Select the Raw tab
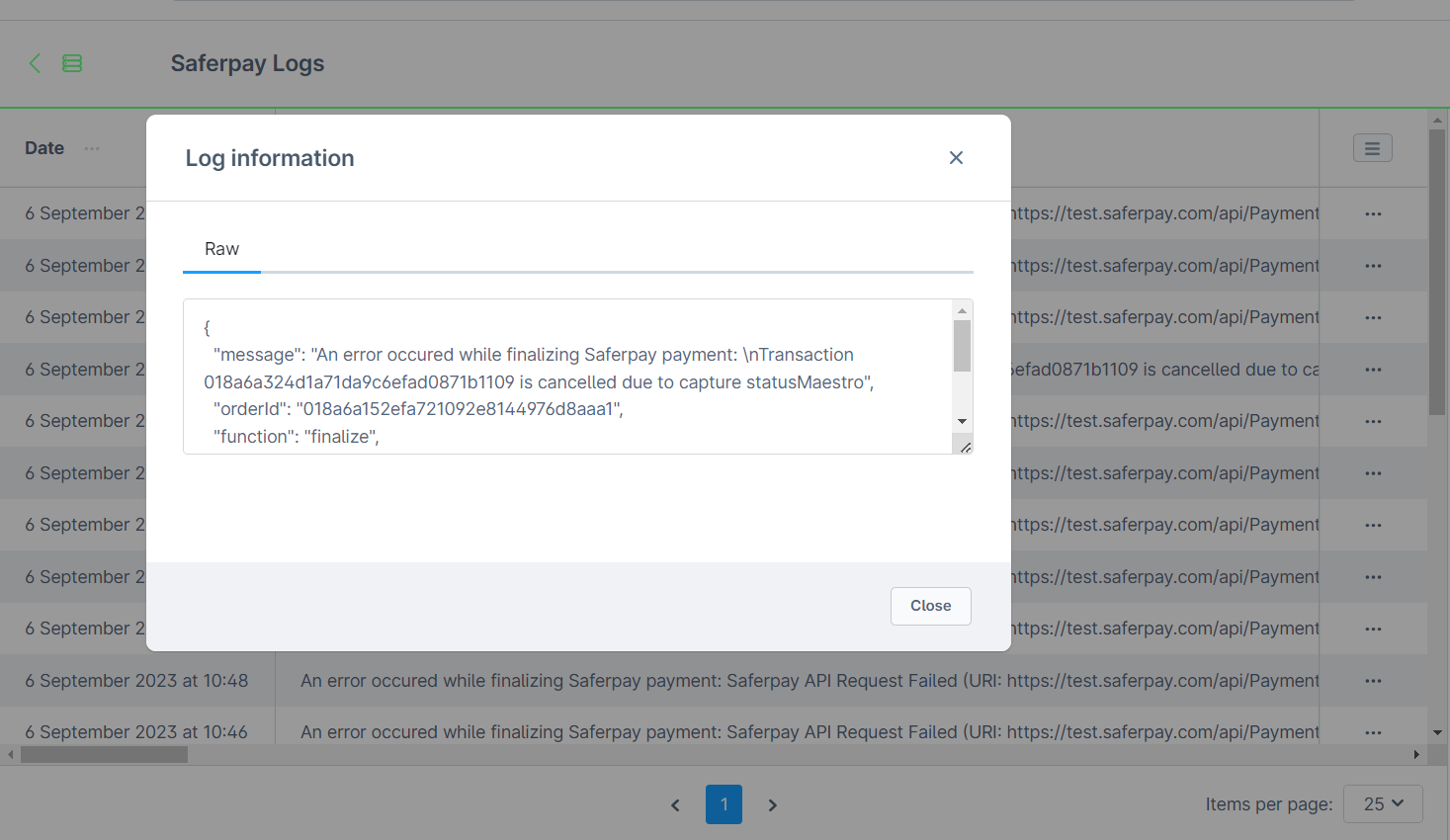Viewport: 1450px width, 840px height. (x=221, y=249)
